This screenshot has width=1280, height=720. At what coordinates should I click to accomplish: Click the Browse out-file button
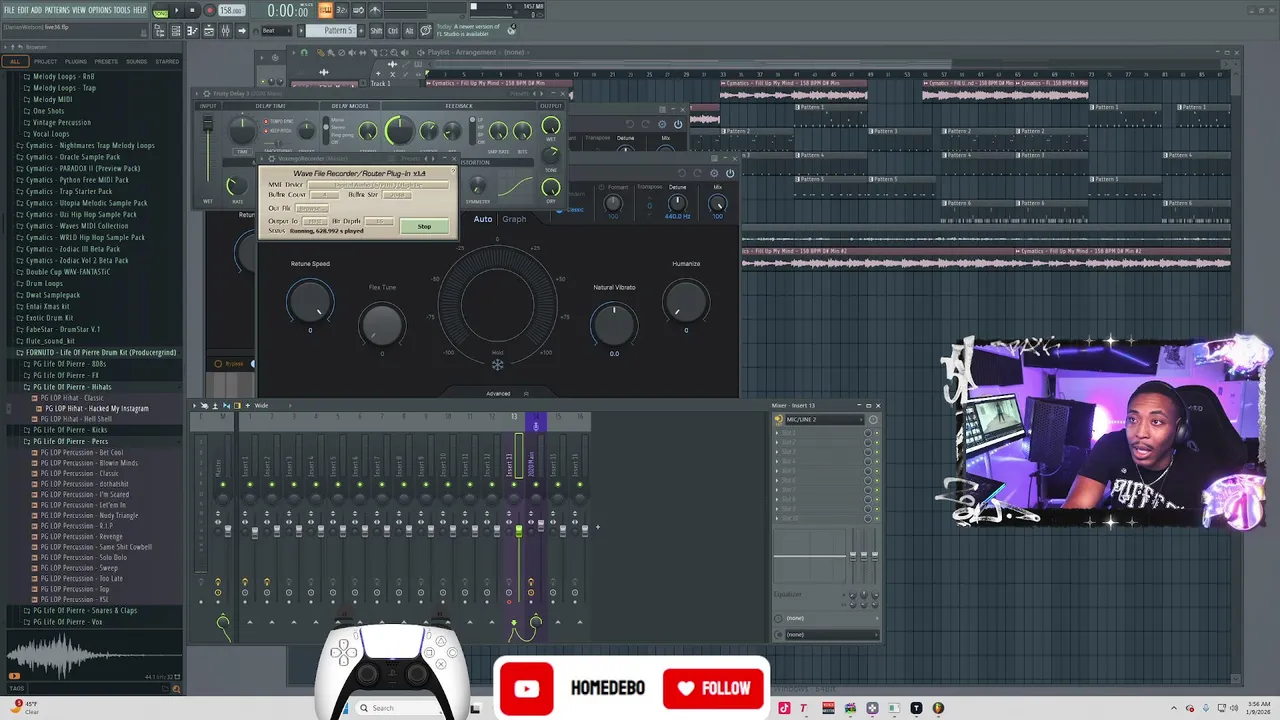312,208
